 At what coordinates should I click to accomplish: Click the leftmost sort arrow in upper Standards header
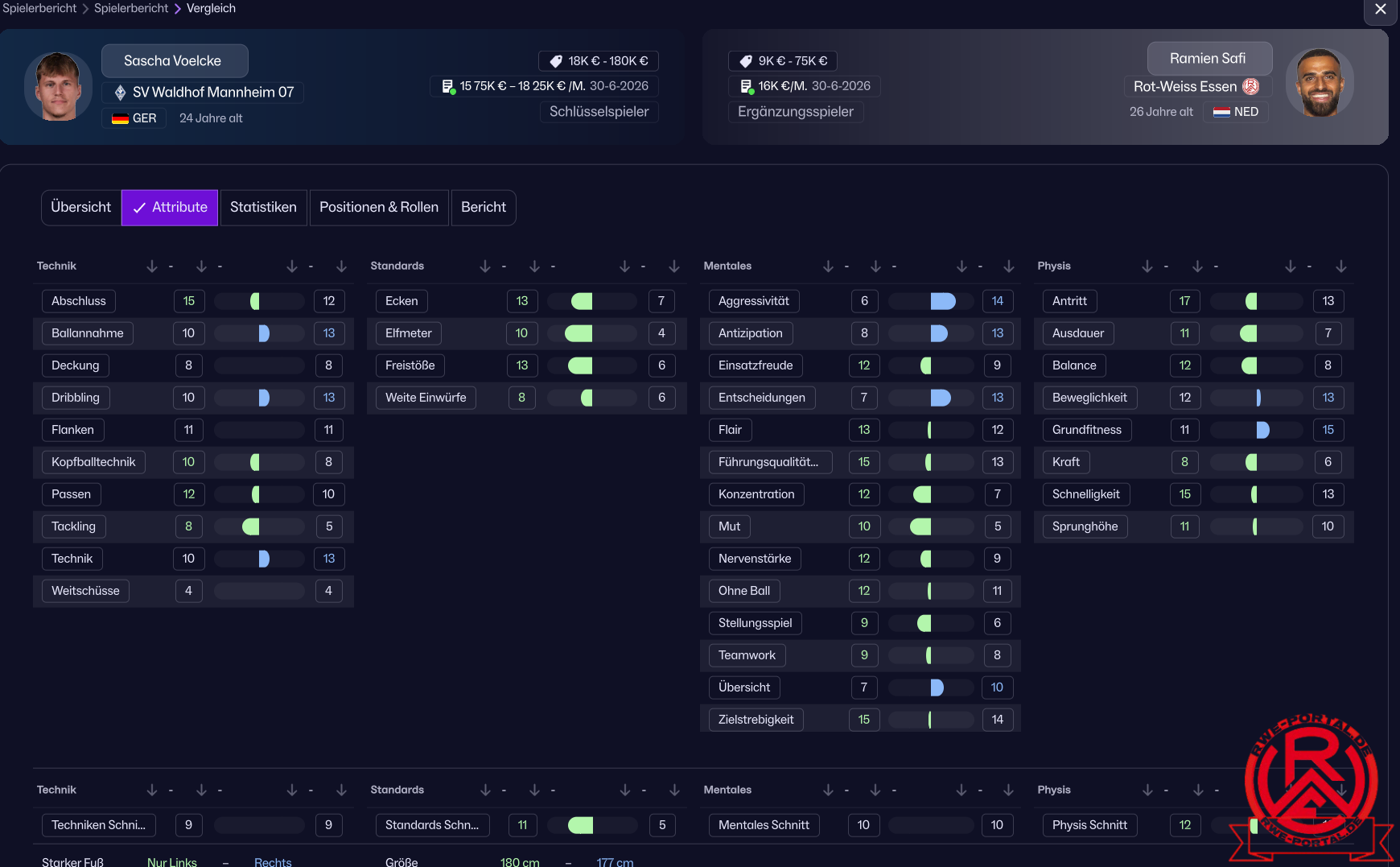click(484, 266)
